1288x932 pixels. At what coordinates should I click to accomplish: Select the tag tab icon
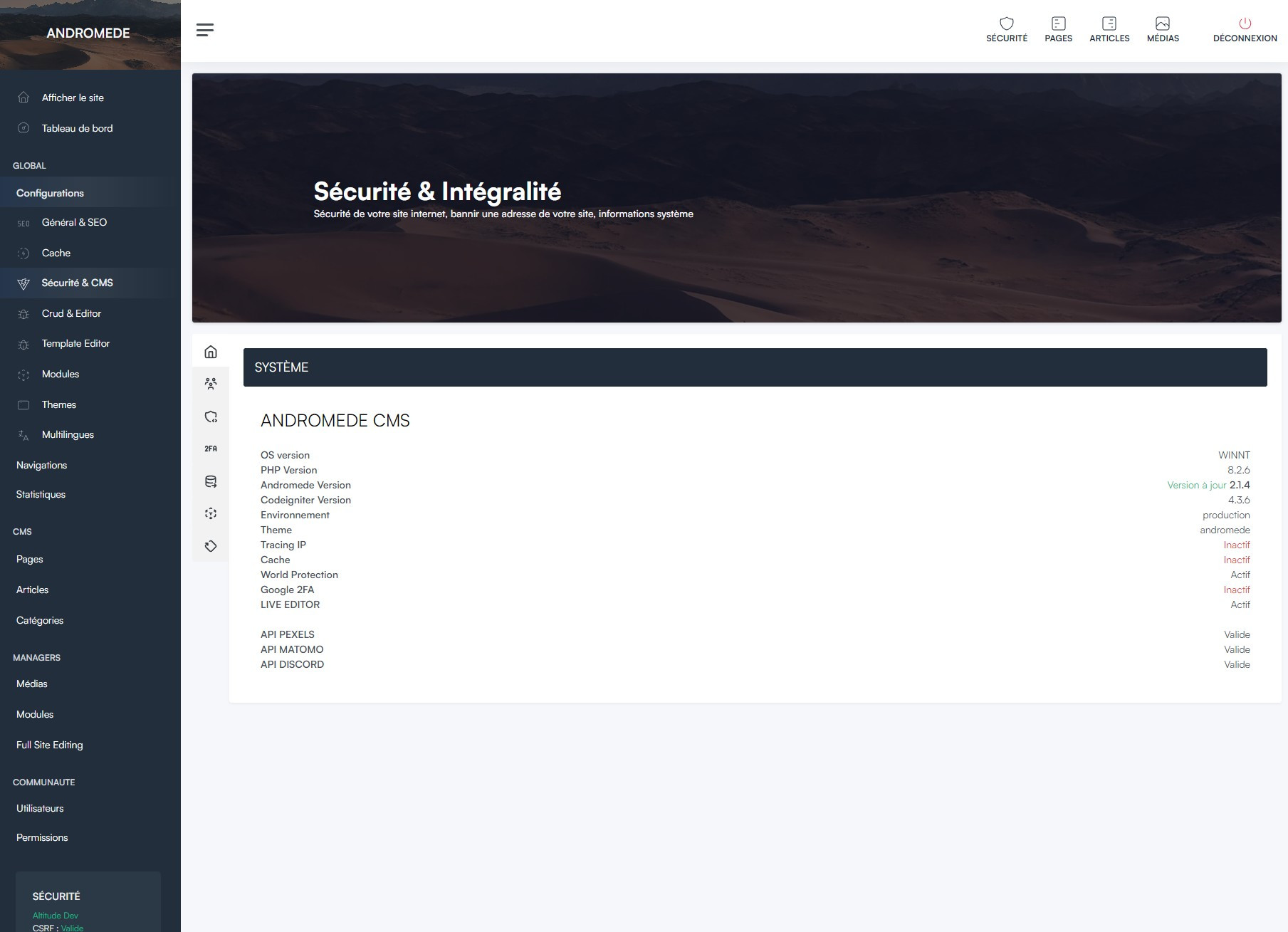[x=211, y=546]
